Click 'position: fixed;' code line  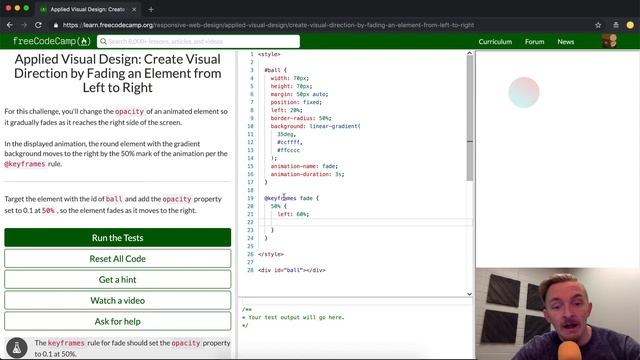pyautogui.click(x=296, y=102)
